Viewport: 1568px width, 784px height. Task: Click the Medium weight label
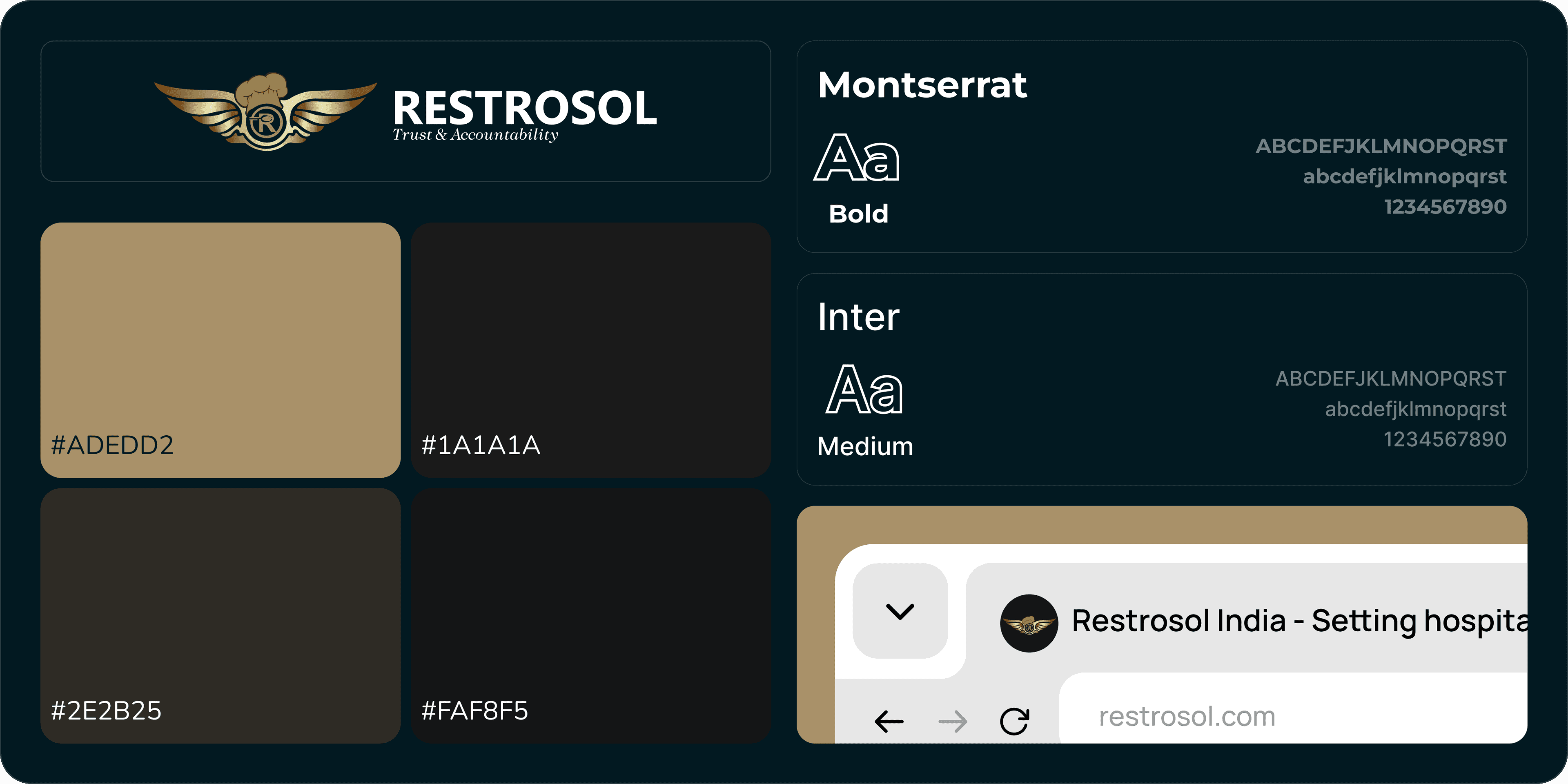[865, 446]
